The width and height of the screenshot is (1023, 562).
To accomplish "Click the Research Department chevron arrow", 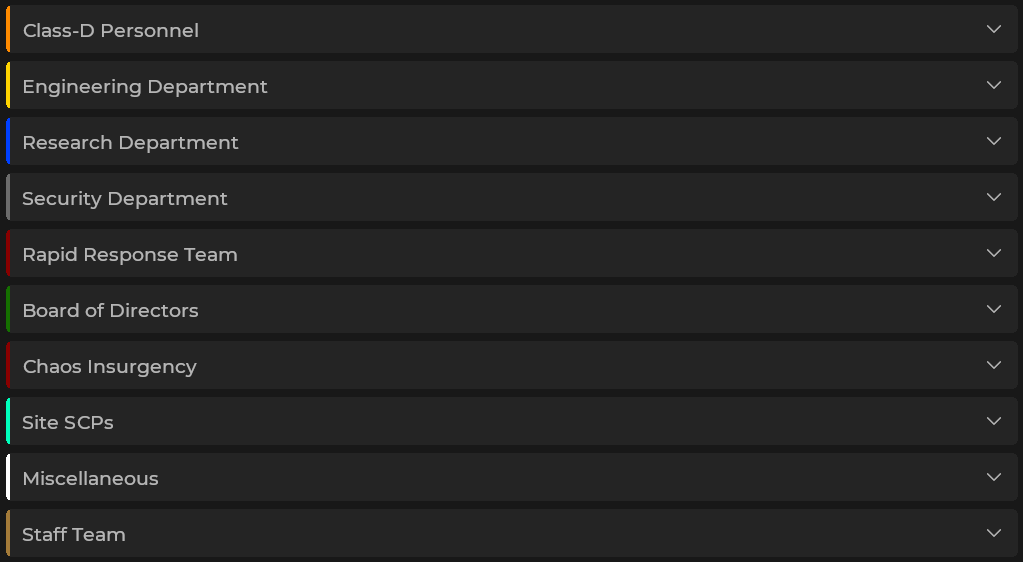I will [x=993, y=142].
